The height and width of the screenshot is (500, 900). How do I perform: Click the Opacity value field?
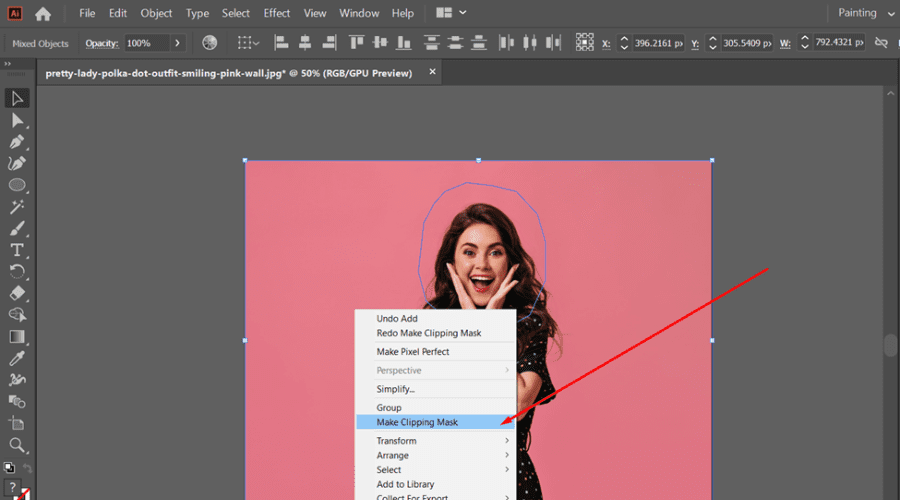pyautogui.click(x=146, y=43)
